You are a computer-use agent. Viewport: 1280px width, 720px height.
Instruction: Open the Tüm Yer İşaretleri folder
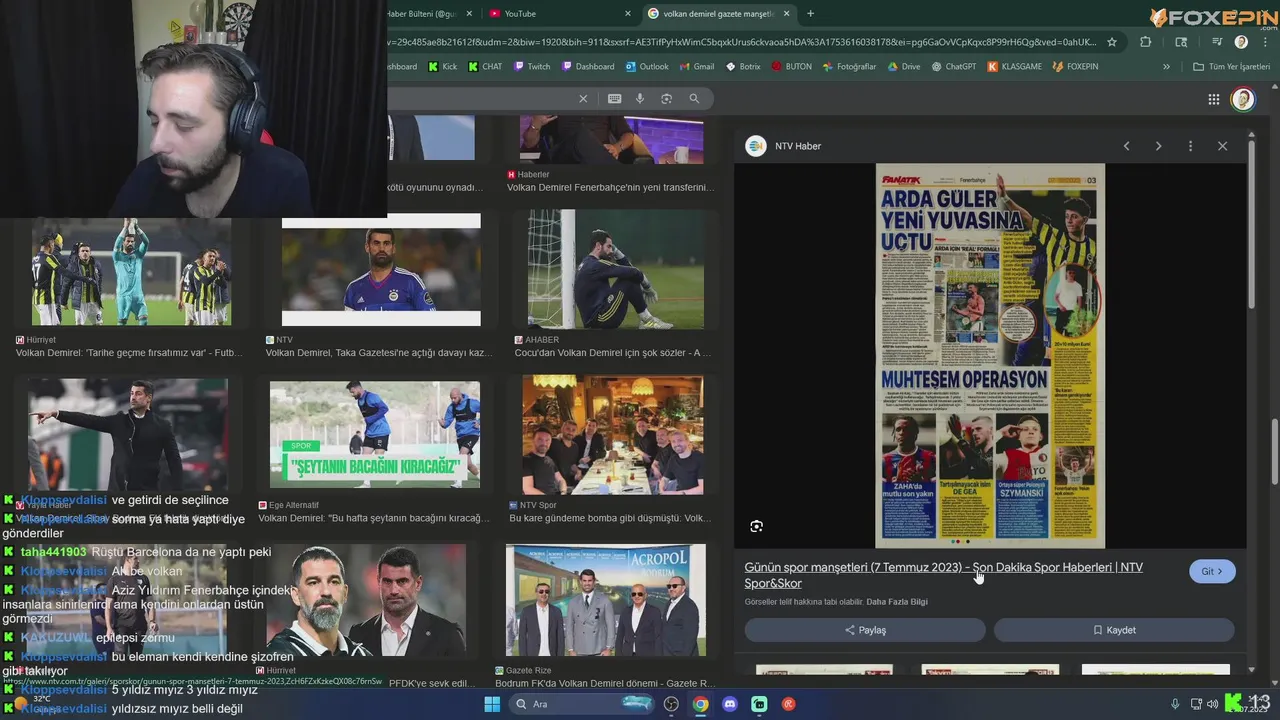click(x=1231, y=67)
